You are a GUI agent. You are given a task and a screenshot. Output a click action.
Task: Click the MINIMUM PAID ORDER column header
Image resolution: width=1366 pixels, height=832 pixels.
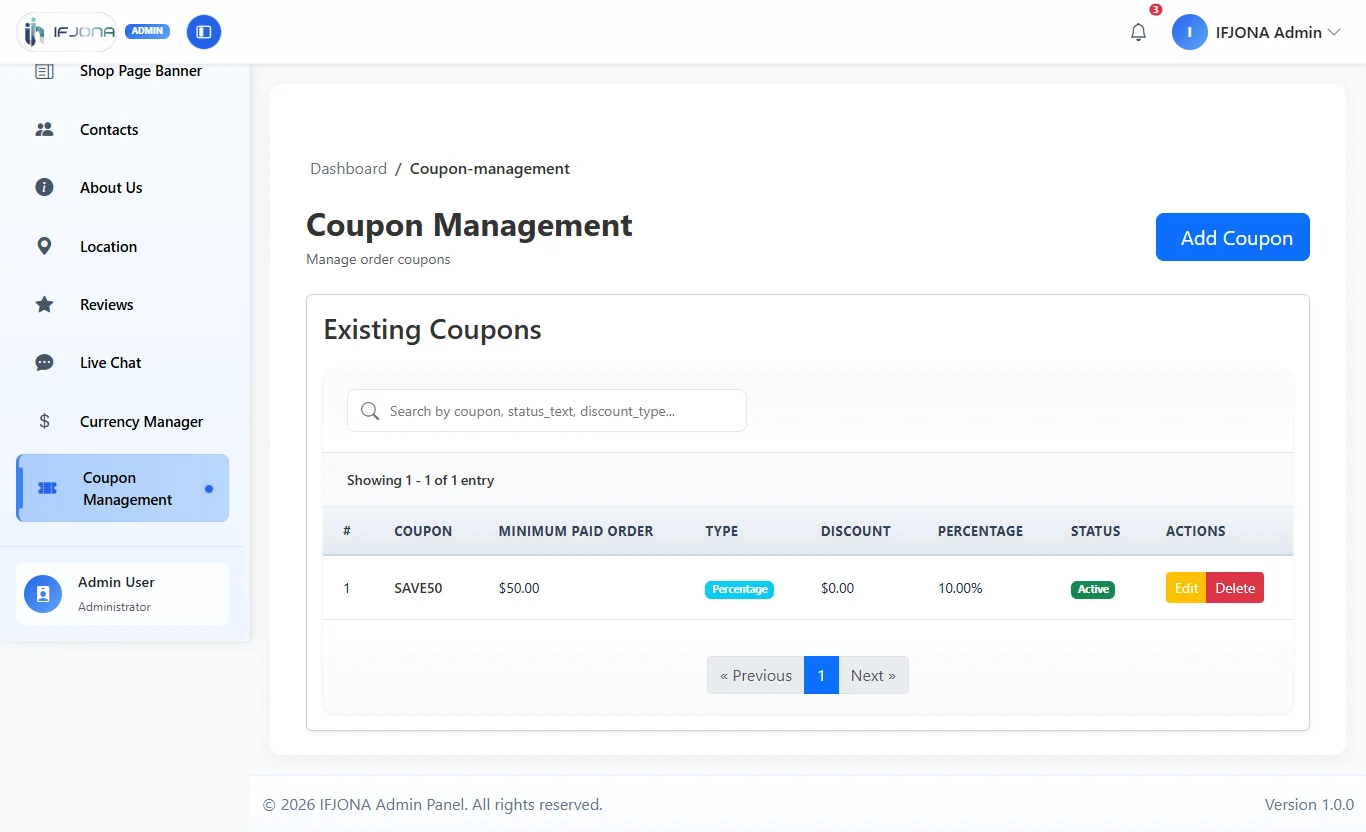pyautogui.click(x=576, y=531)
